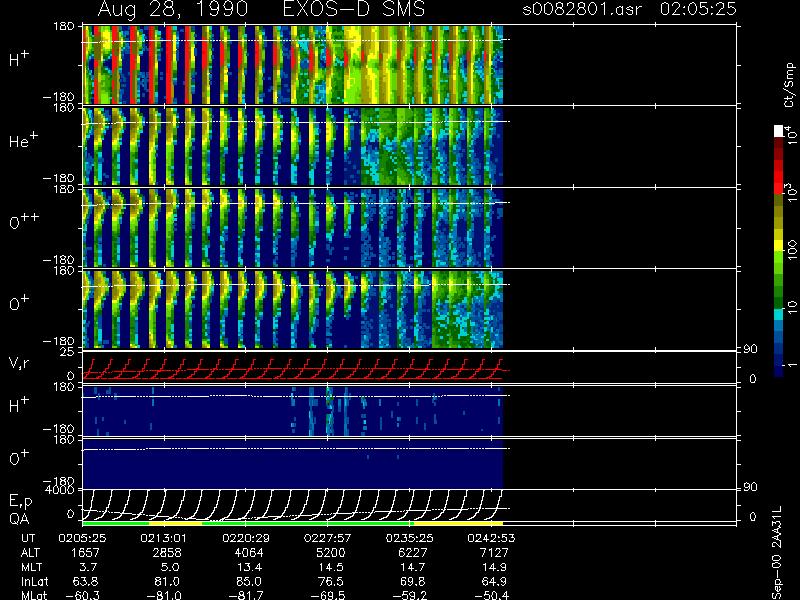Click the 'QA' row label
800x600 pixels.
(x=19, y=519)
